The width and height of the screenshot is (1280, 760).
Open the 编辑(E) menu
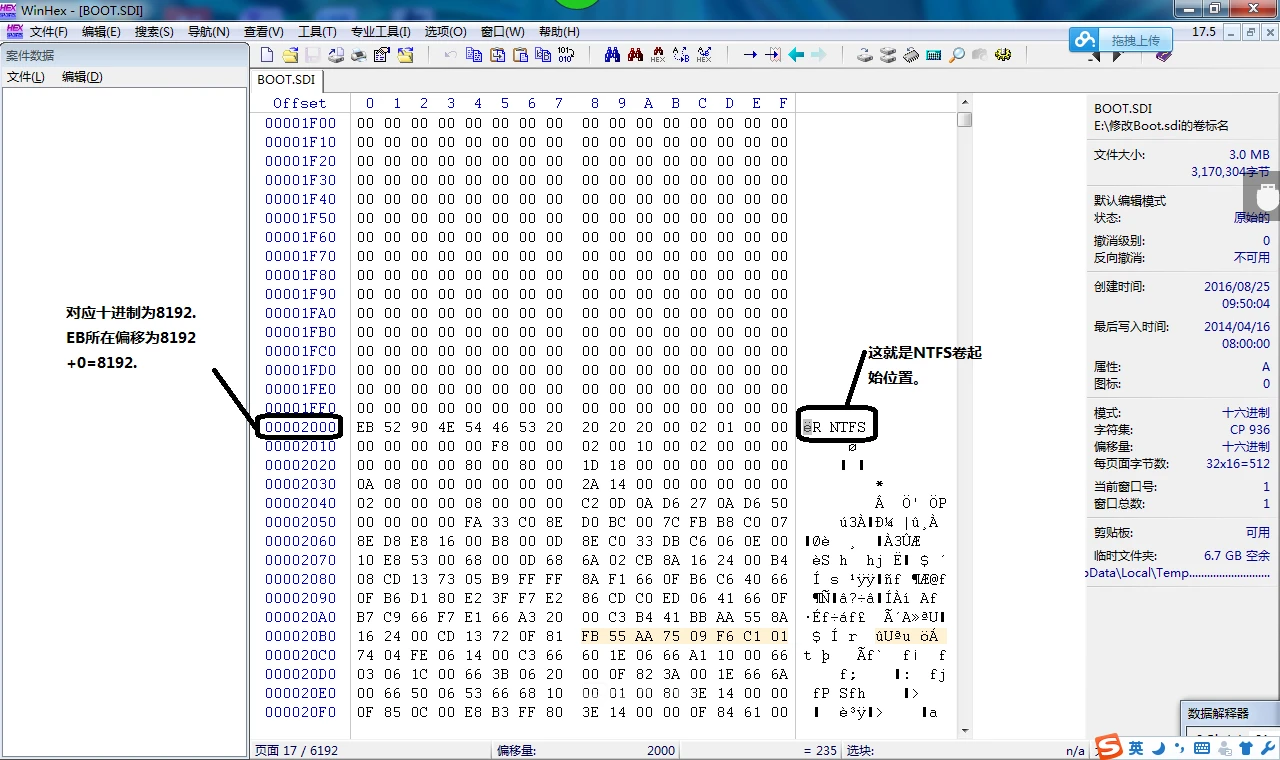click(101, 32)
